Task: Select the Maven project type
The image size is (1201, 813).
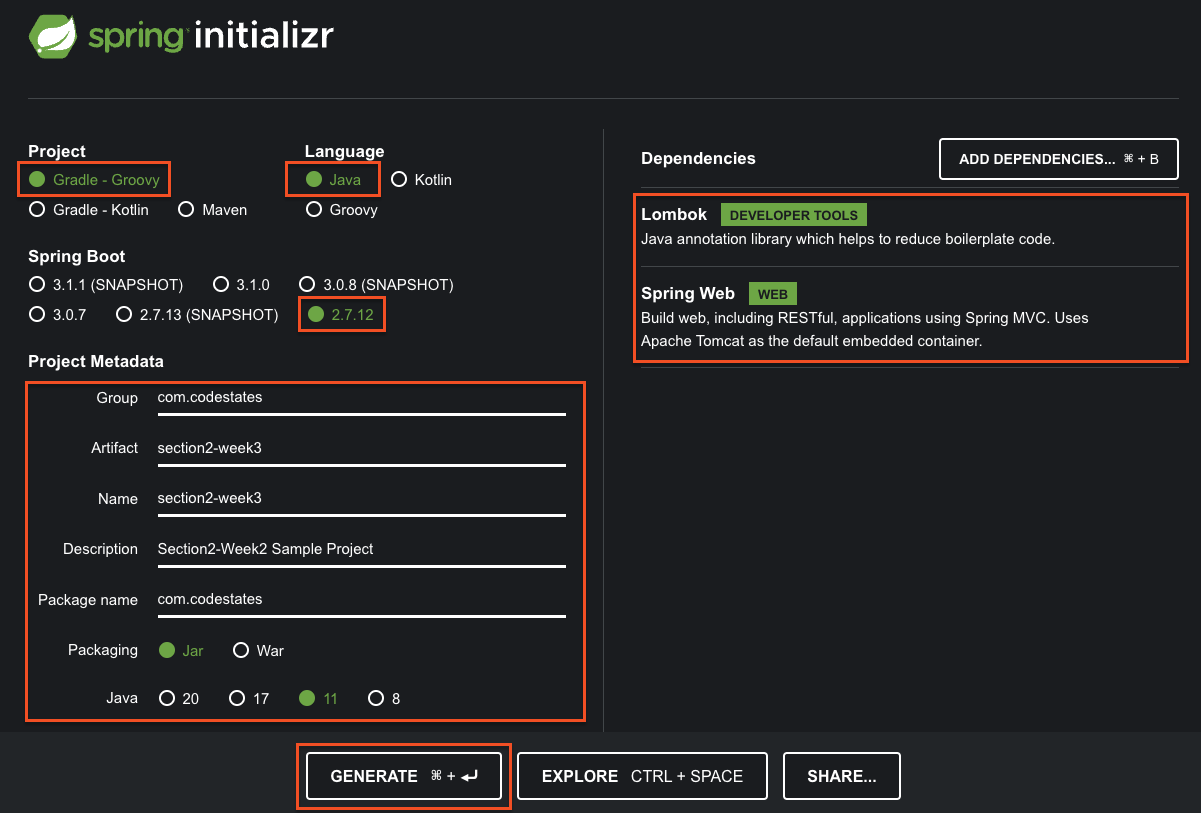Action: coord(186,209)
